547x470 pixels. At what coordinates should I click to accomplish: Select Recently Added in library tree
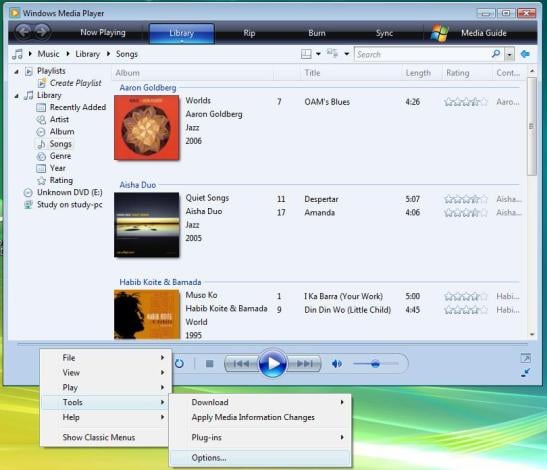78,107
